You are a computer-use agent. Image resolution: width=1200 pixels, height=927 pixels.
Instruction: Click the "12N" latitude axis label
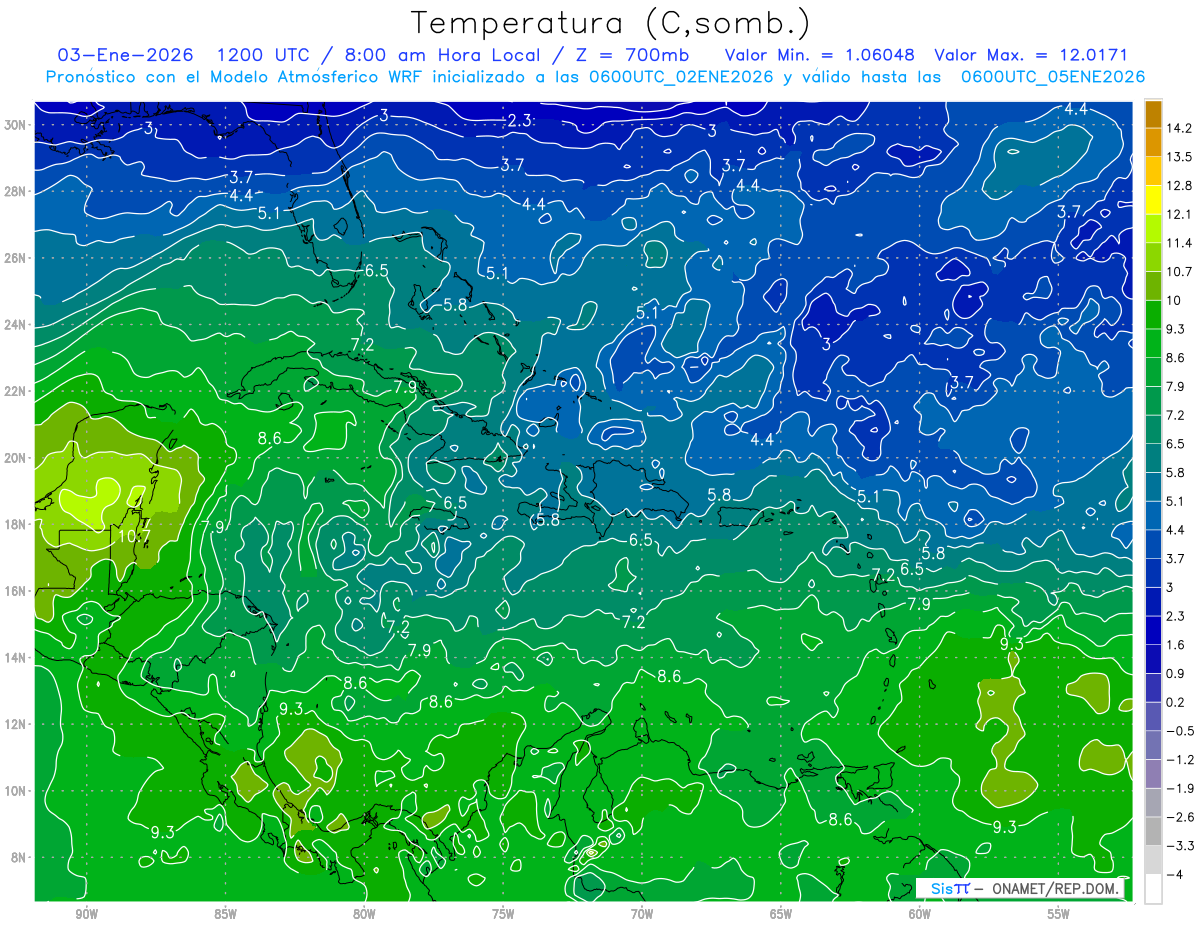tap(17, 724)
